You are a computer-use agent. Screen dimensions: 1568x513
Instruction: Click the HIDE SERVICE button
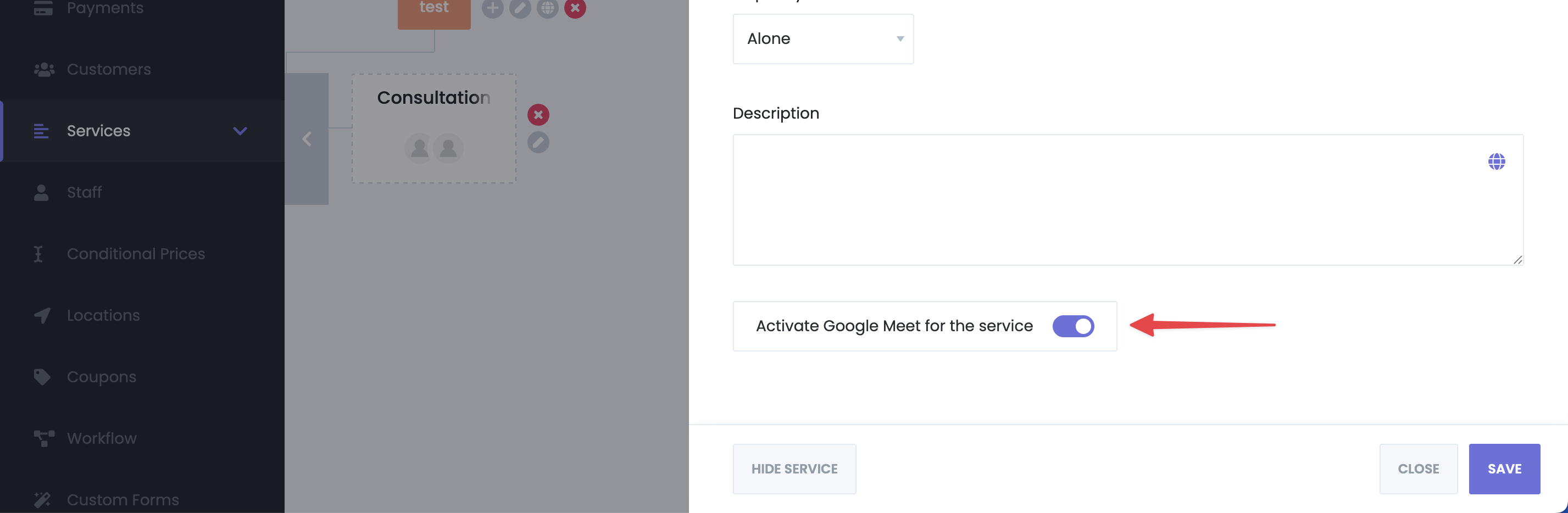click(794, 469)
